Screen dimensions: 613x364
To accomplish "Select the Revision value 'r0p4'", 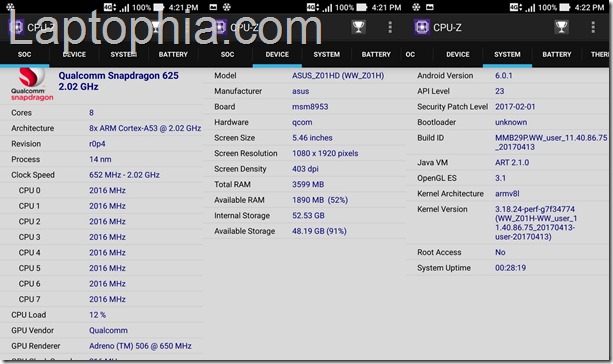I will pyautogui.click(x=97, y=144).
